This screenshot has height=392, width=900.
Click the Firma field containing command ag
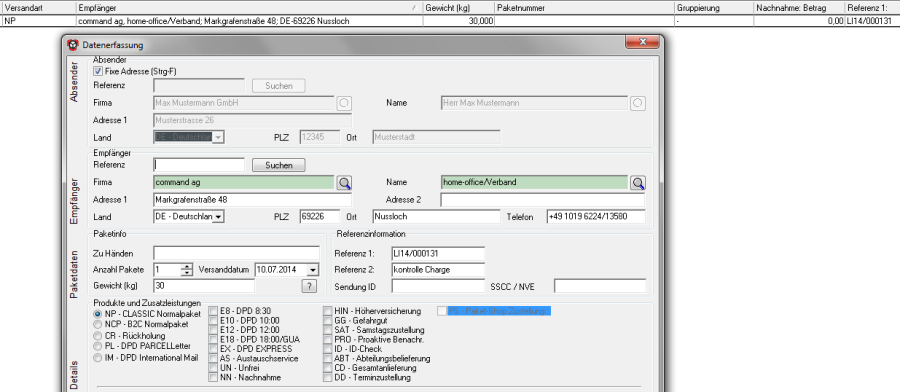244,183
